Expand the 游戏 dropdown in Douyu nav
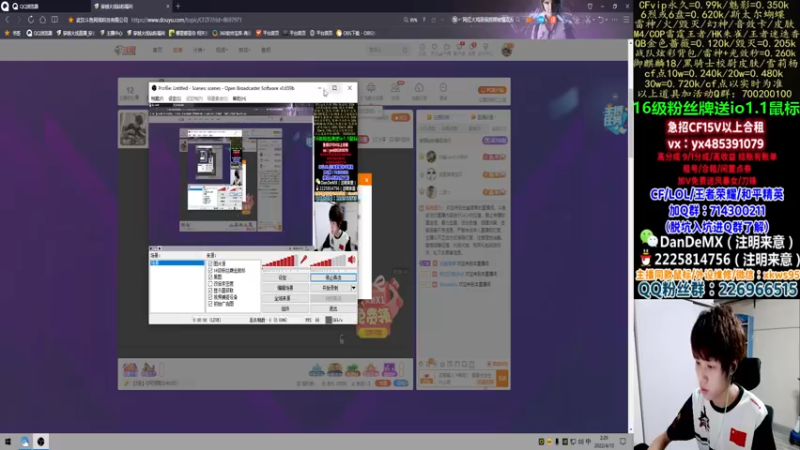Screen dimensions: 800x450 click(244, 50)
